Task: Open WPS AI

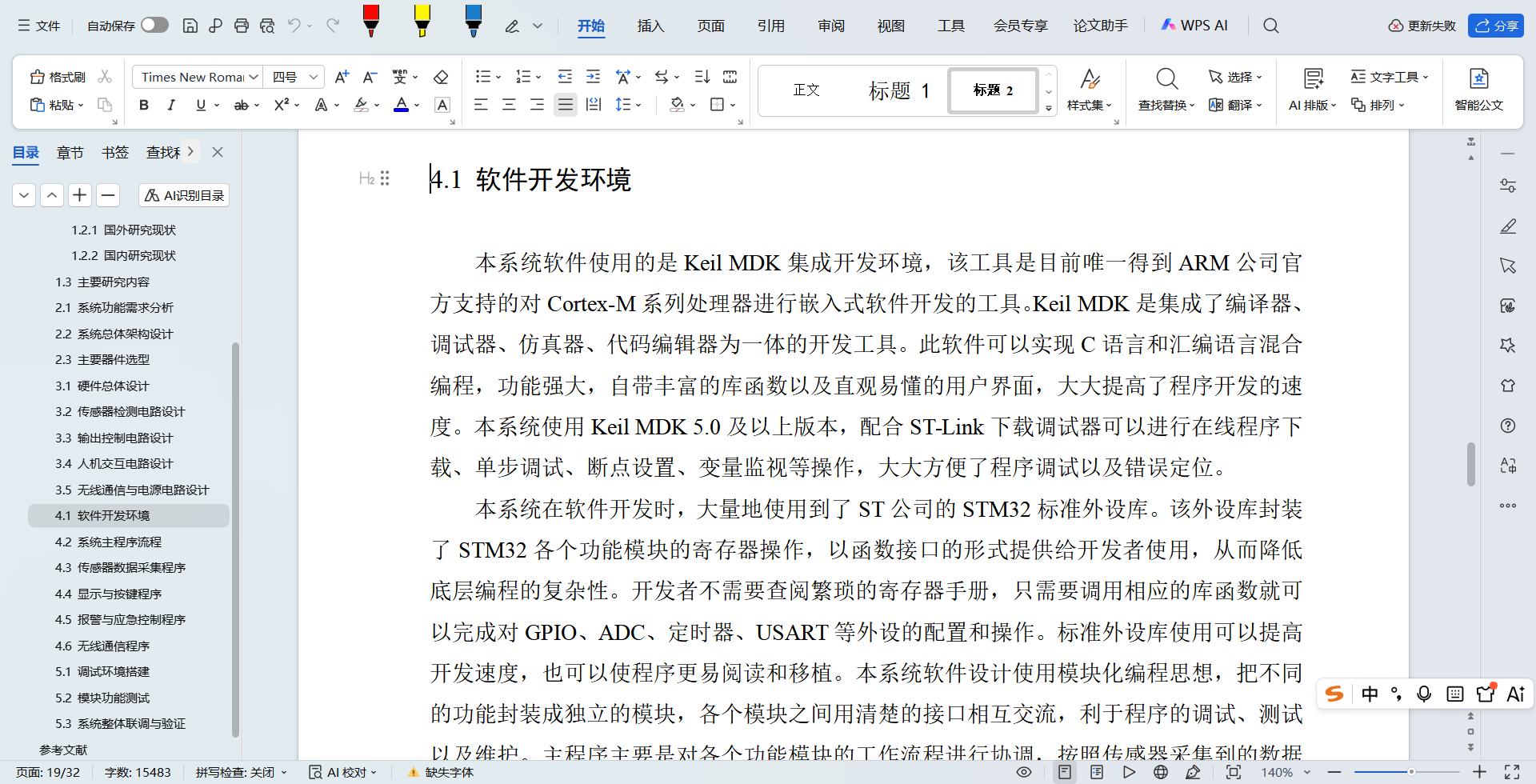Action: point(1194,26)
